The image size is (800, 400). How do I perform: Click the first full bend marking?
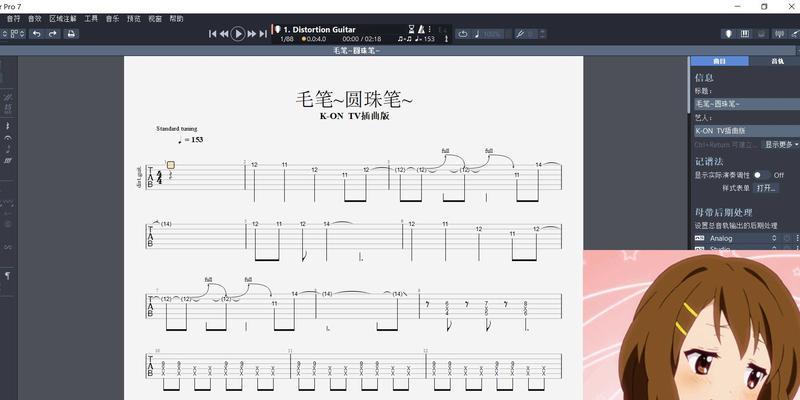point(445,151)
